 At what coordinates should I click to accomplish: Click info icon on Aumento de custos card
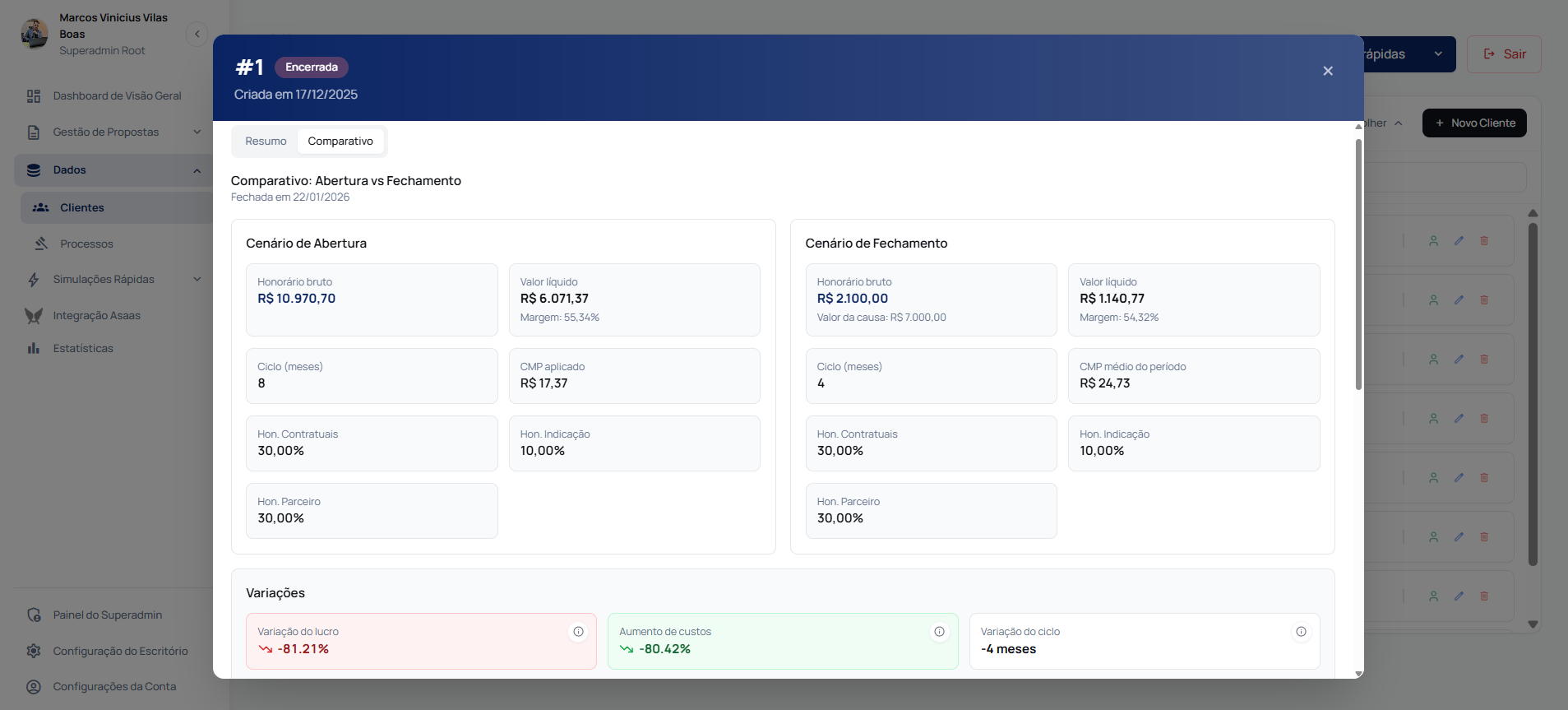939,632
